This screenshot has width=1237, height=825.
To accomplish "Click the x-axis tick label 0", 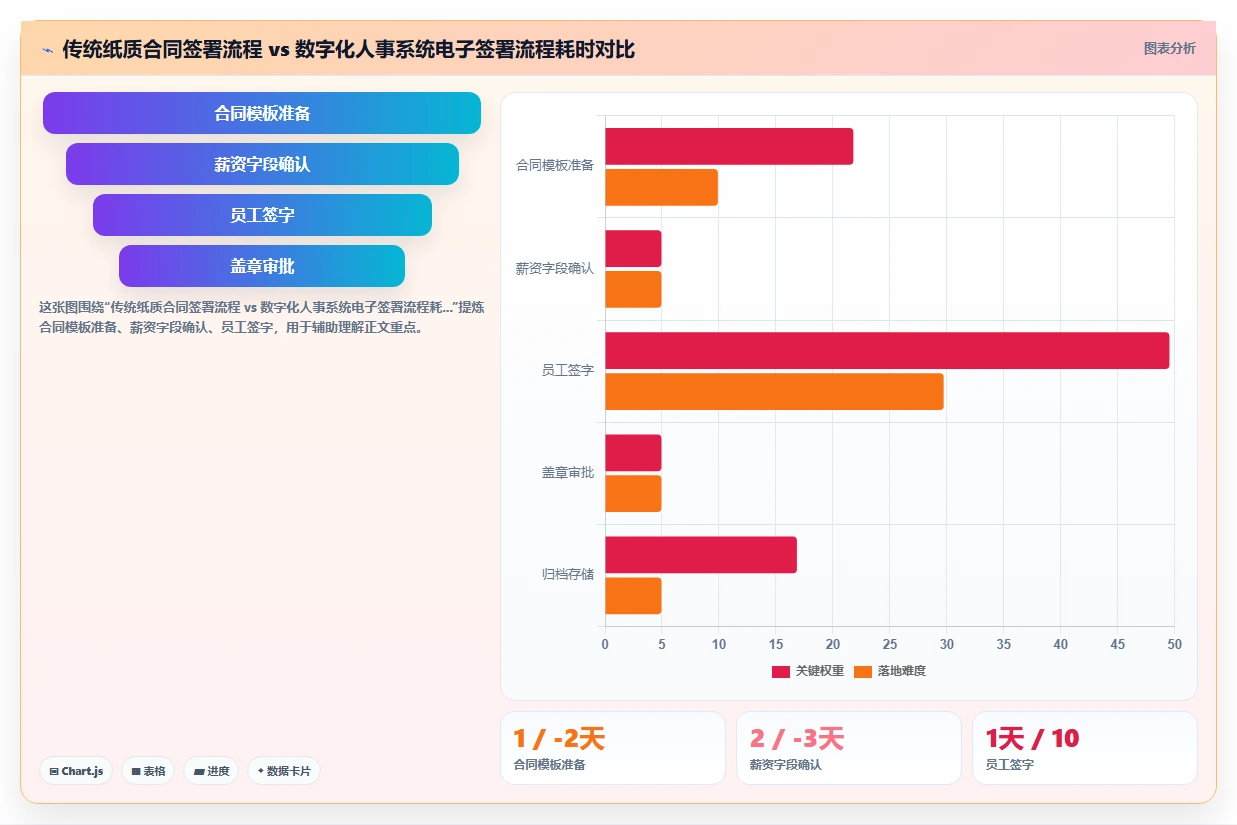I will (605, 644).
